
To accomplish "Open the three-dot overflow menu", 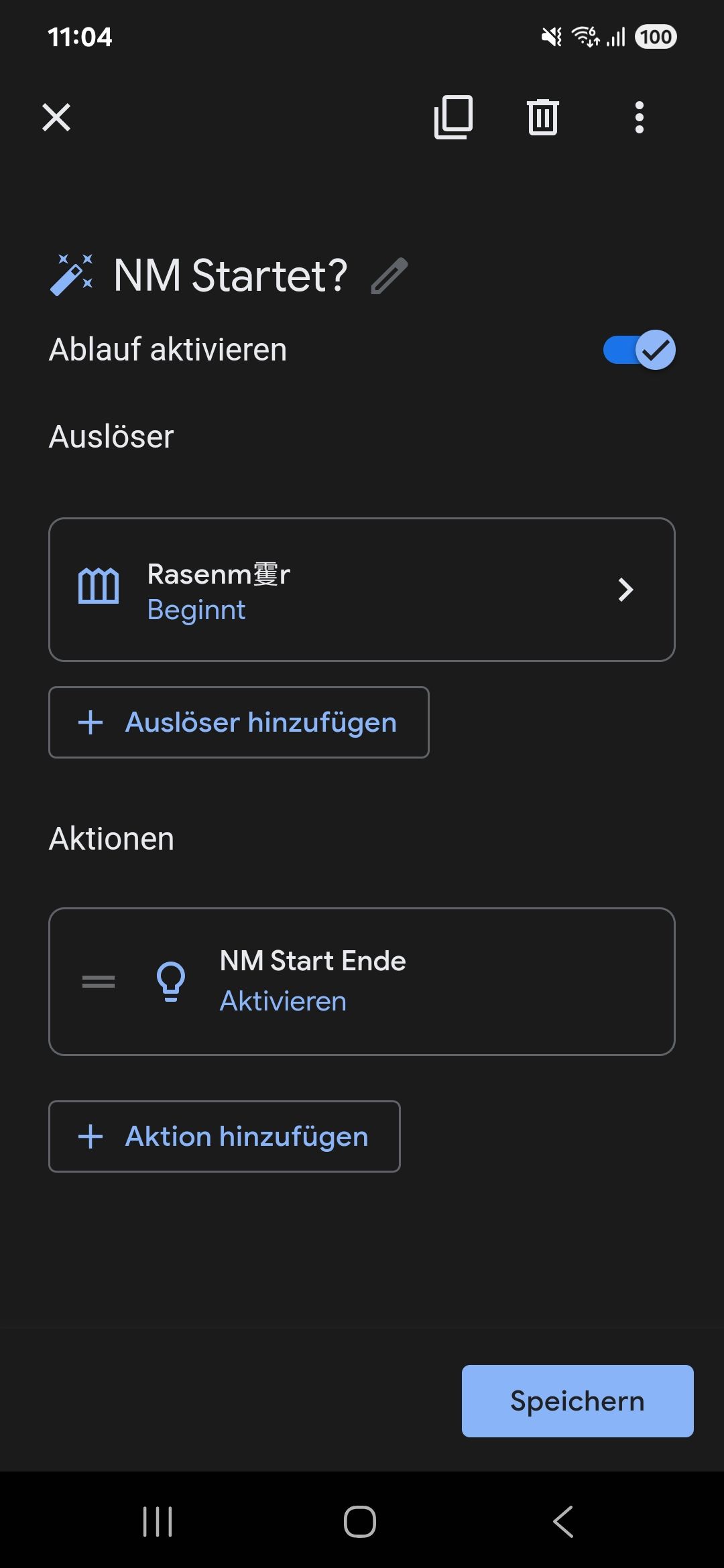I will [639, 117].
